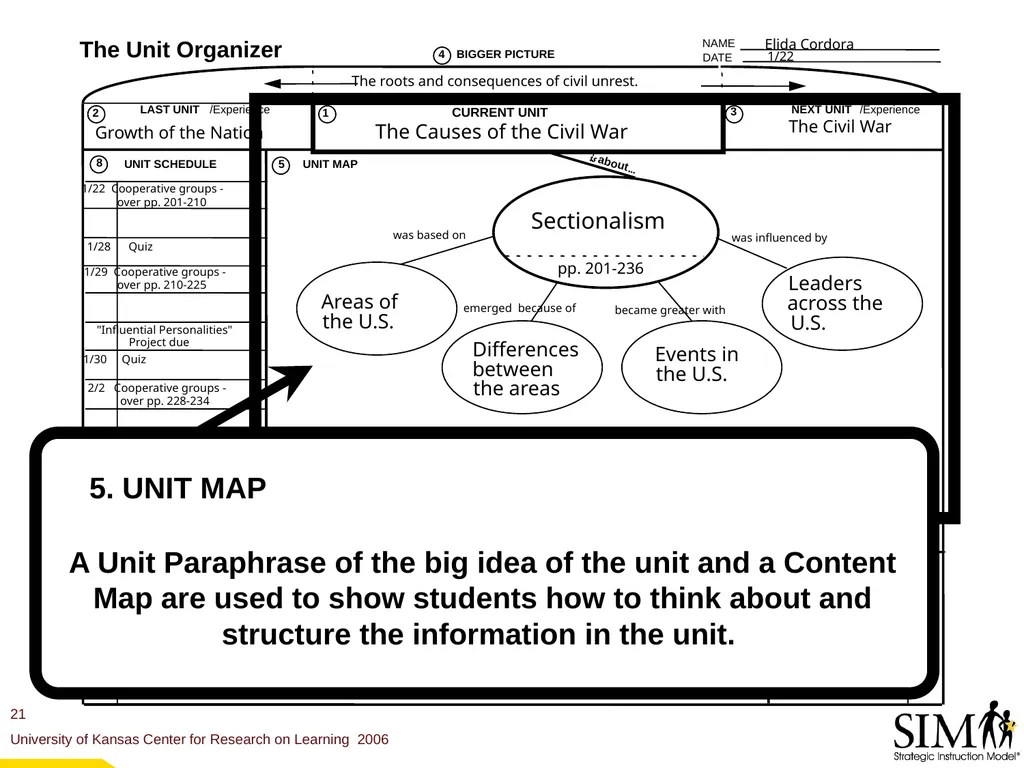Click the 'CURRENT UNIT' label
The height and width of the screenshot is (768, 1024).
coord(500,112)
